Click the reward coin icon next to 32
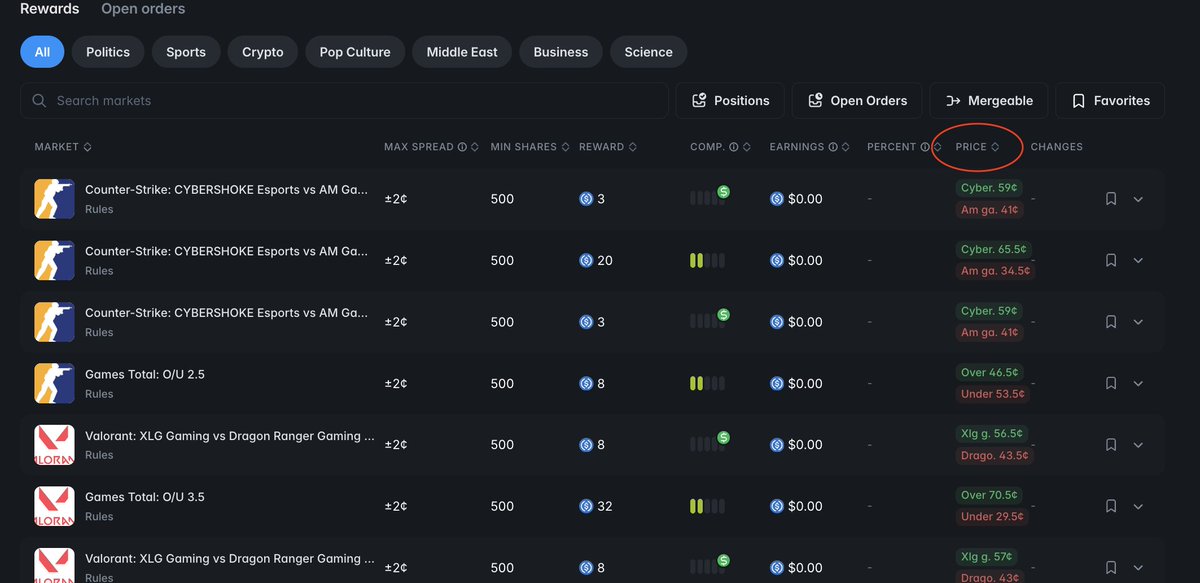 tap(586, 507)
